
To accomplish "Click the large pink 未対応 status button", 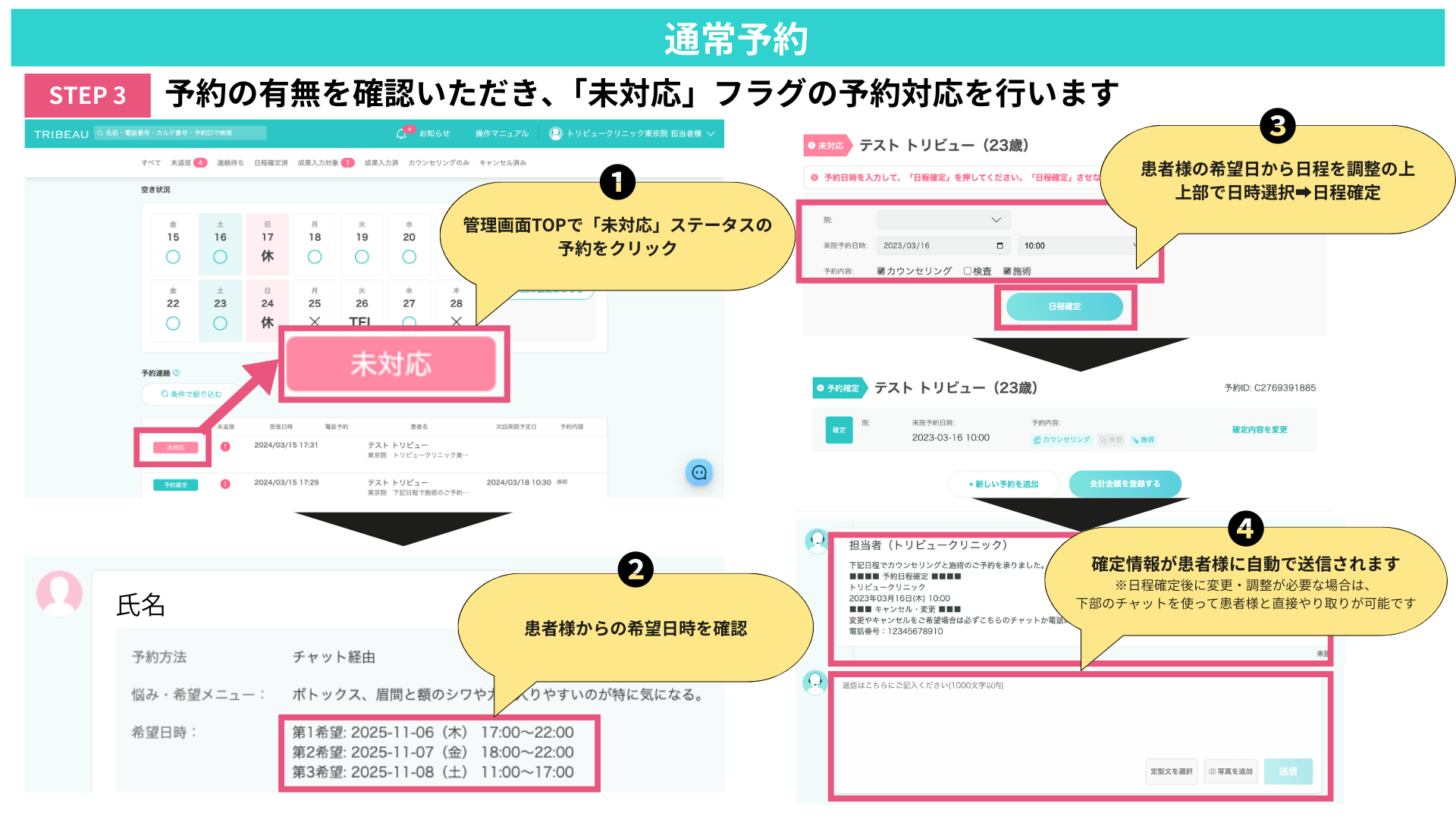I will click(391, 364).
